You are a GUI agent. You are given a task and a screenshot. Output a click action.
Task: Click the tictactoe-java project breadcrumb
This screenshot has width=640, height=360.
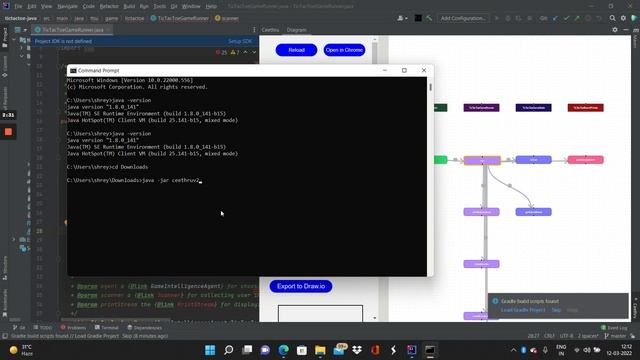pyautogui.click(x=20, y=18)
